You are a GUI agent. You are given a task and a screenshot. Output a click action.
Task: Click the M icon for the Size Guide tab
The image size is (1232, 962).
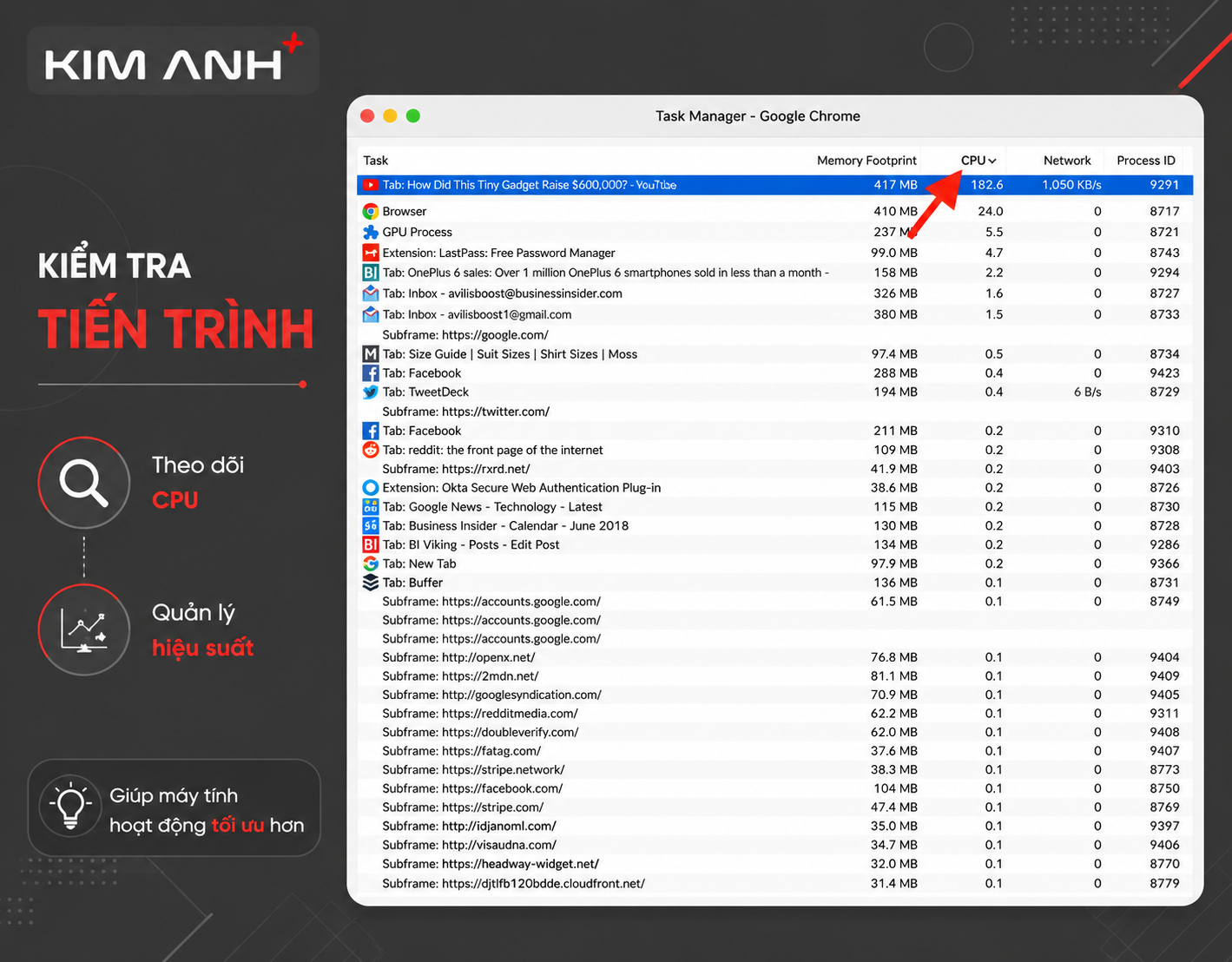(x=371, y=354)
